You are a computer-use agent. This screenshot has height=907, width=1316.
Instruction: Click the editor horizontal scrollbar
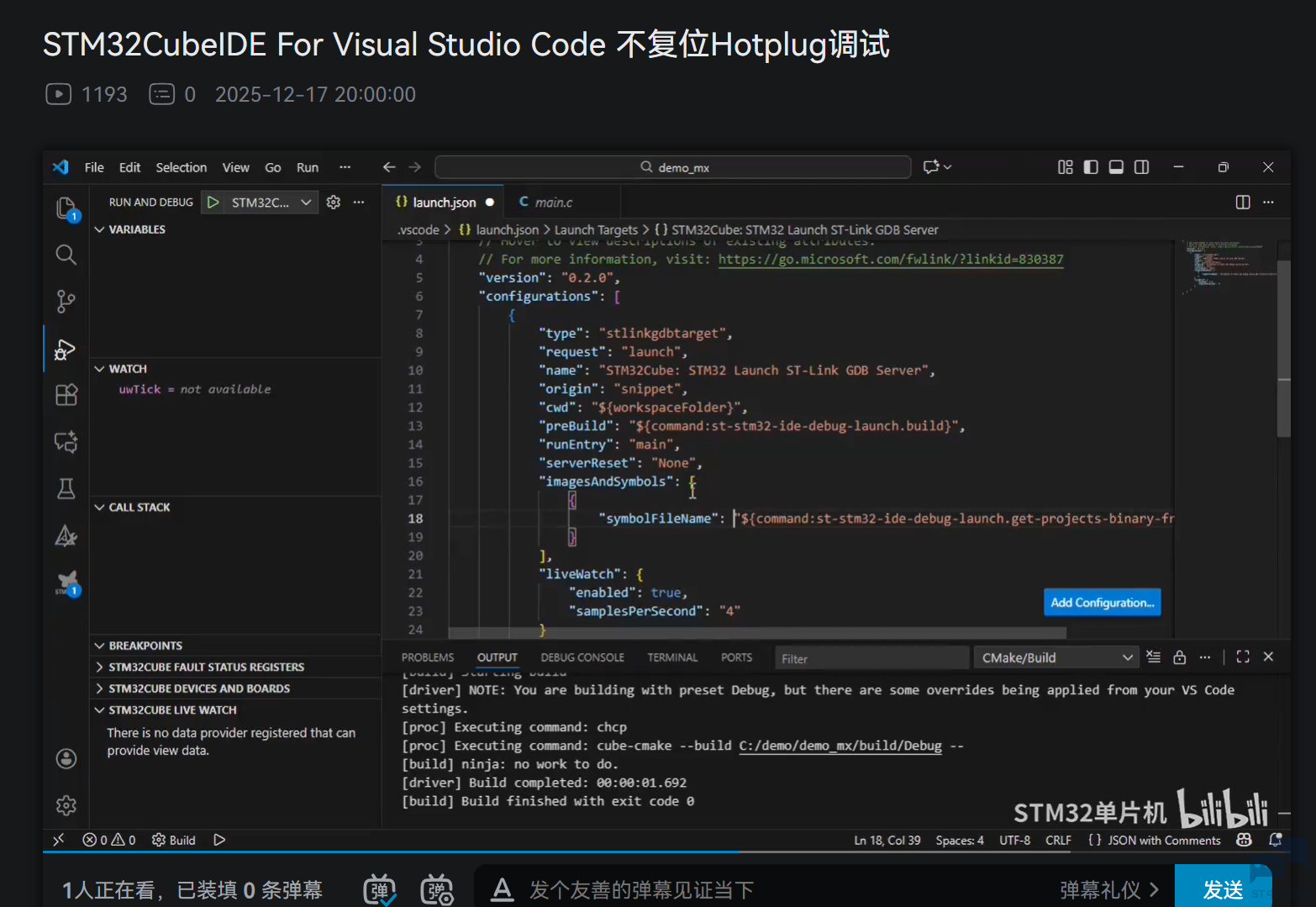(756, 632)
